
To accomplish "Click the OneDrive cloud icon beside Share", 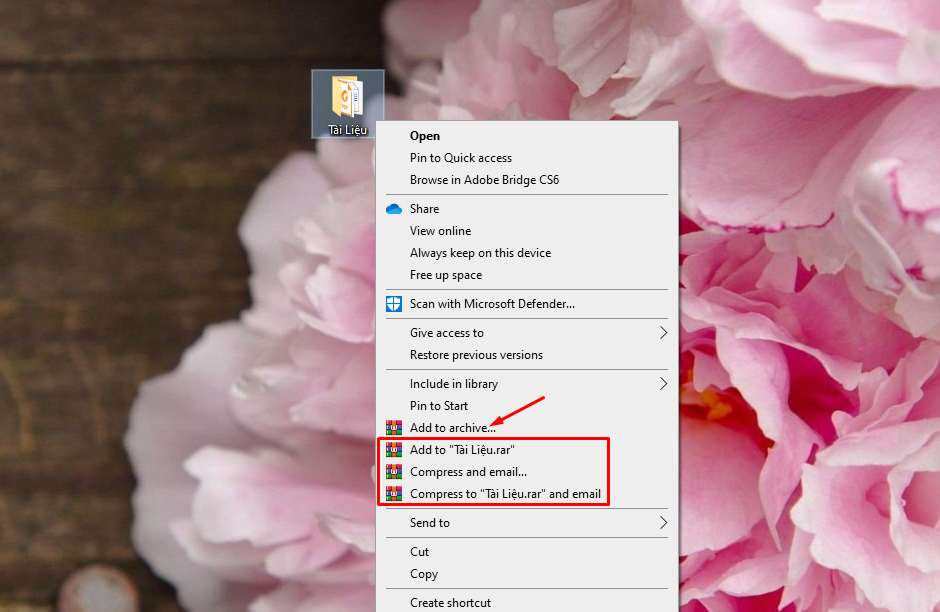I will [394, 209].
